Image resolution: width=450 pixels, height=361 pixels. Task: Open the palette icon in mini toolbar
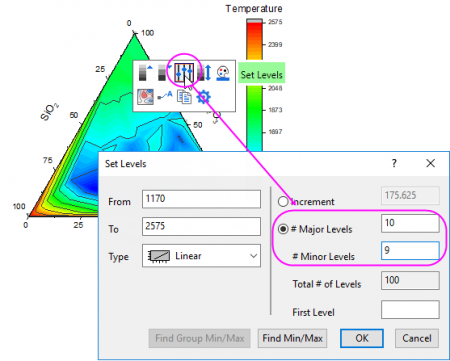click(223, 73)
